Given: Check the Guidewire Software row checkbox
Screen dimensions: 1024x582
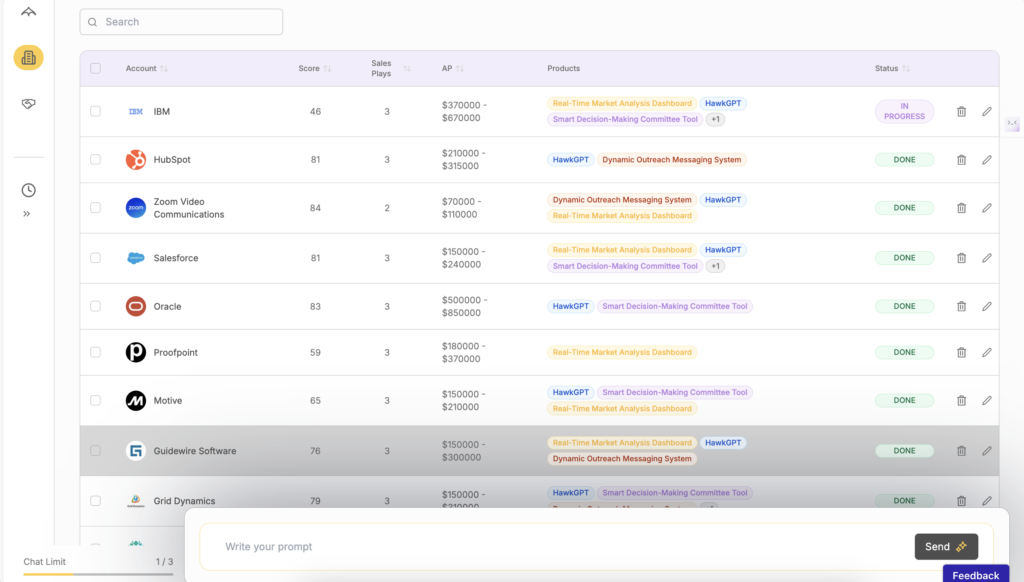Looking at the screenshot, I should (x=95, y=451).
